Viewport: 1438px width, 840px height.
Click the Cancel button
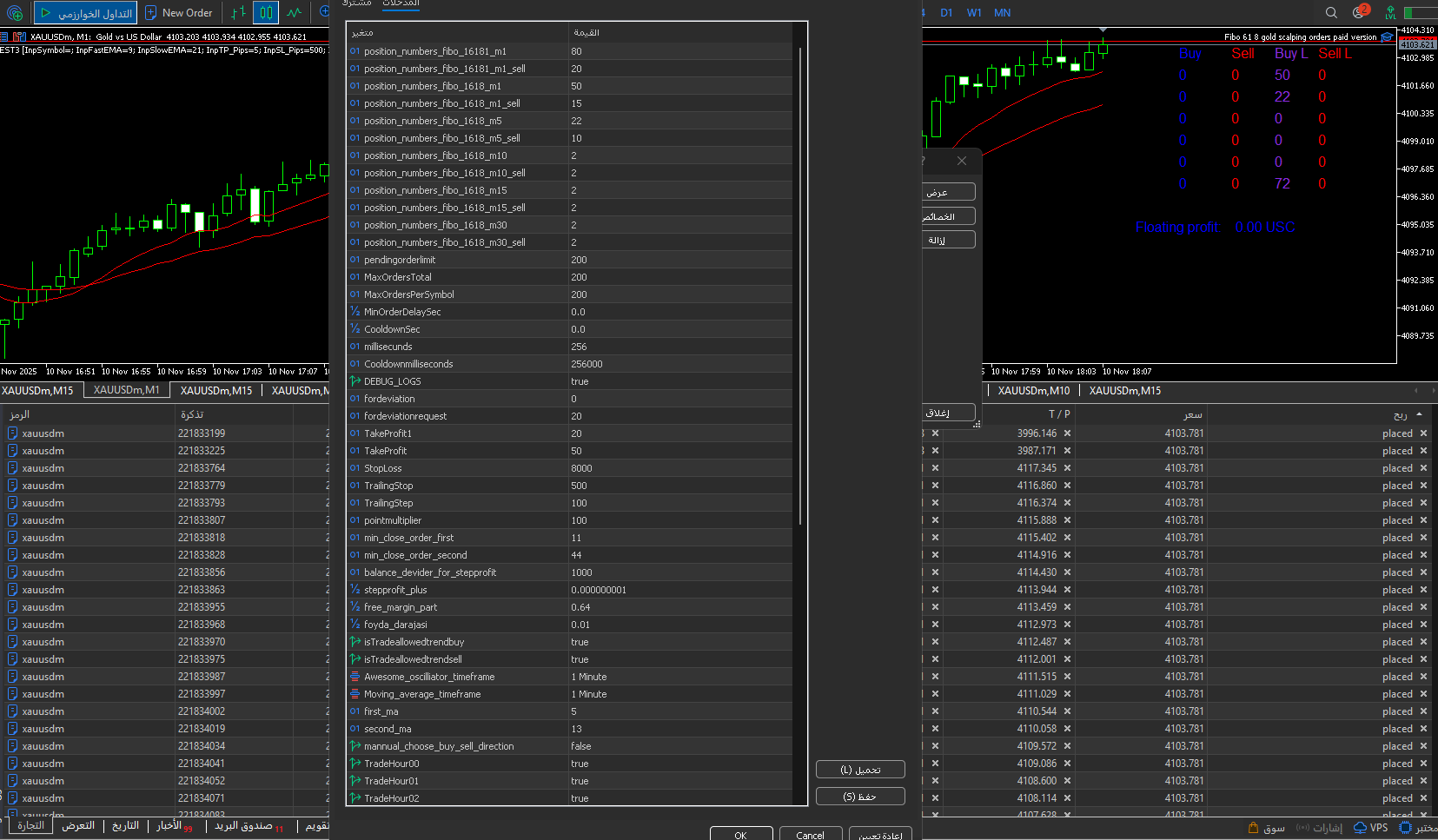[810, 835]
